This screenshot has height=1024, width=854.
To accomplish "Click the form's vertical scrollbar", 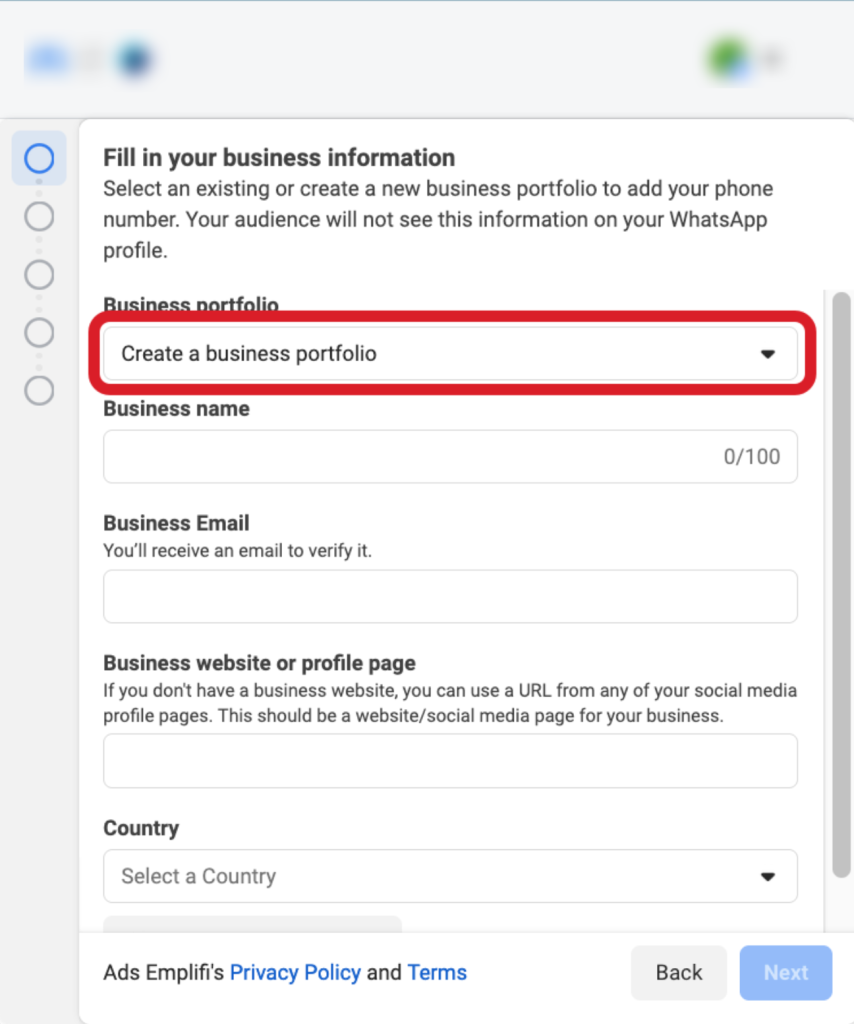I will (x=842, y=584).
